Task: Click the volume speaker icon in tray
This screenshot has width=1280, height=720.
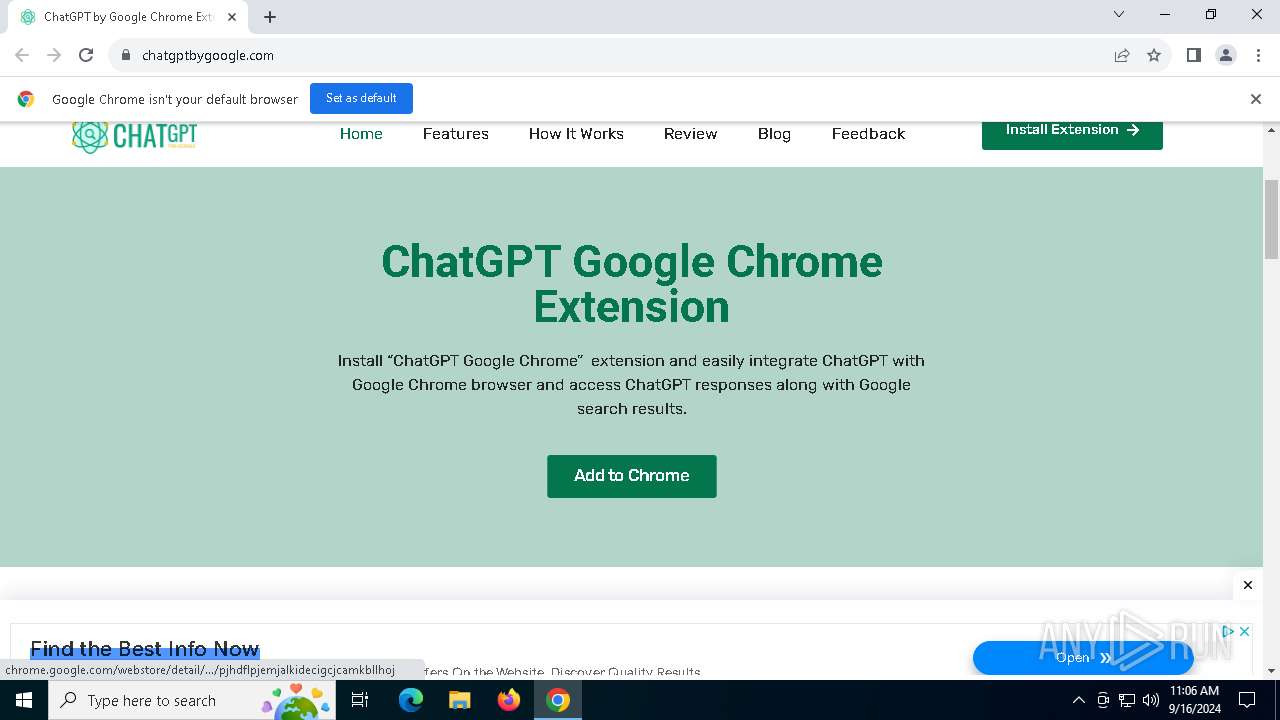Action: point(1151,700)
